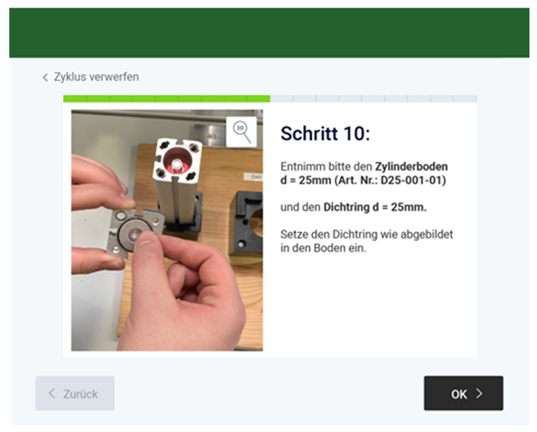Click the first unfilled segment after green
Image resolution: width=537 pixels, height=432 pixels.
tap(282, 99)
